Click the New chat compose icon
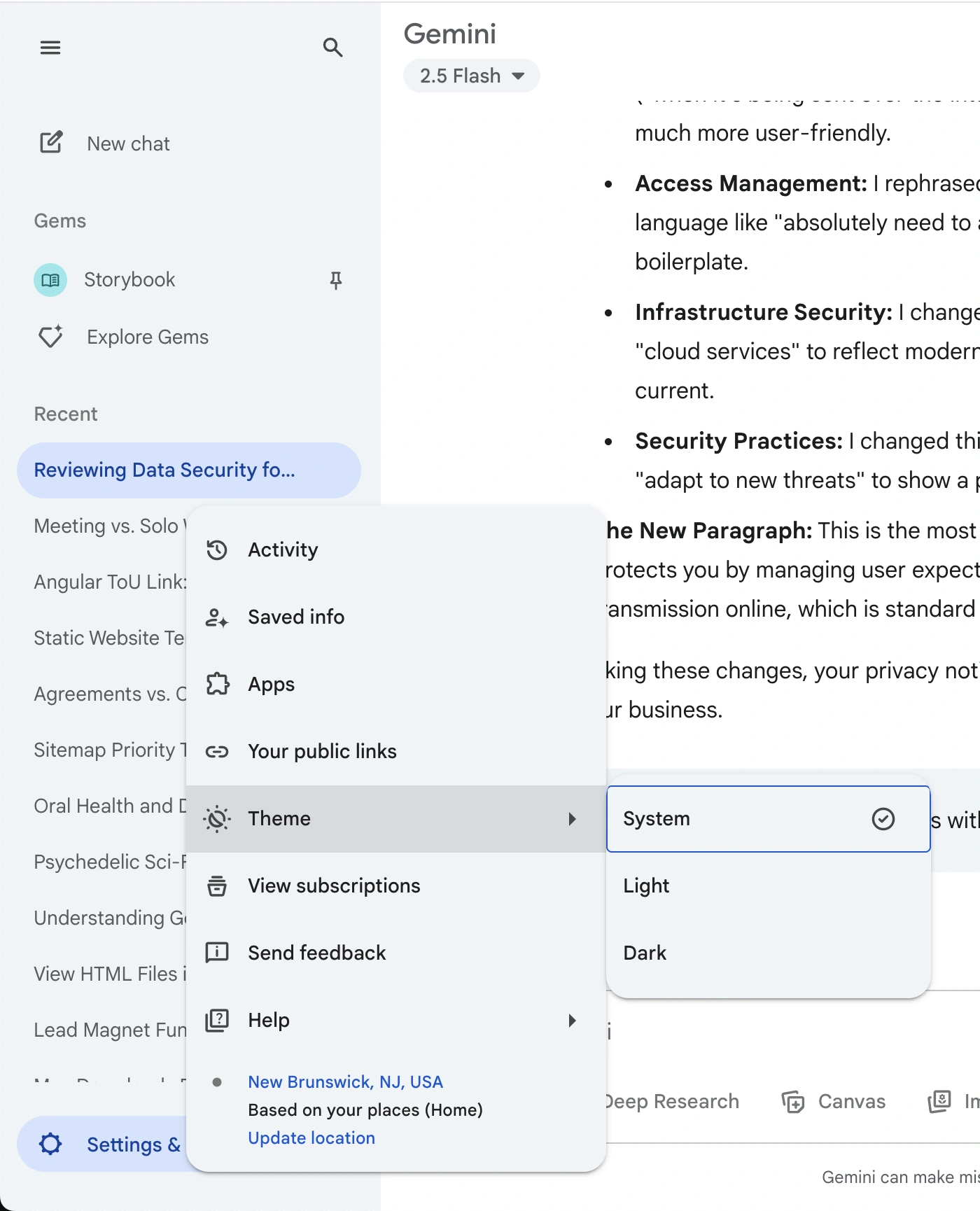The width and height of the screenshot is (980, 1211). tap(51, 143)
